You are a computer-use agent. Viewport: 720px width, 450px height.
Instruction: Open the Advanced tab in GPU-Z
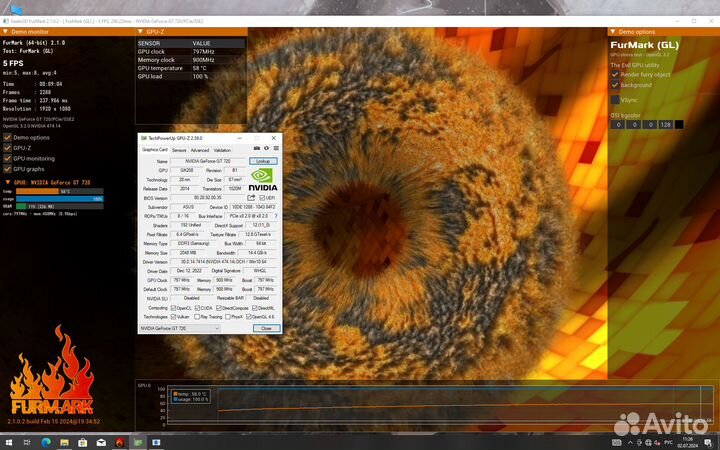tap(200, 150)
